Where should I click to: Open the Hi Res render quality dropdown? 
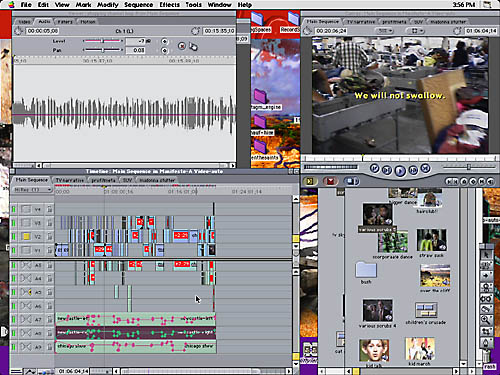(x=32, y=190)
